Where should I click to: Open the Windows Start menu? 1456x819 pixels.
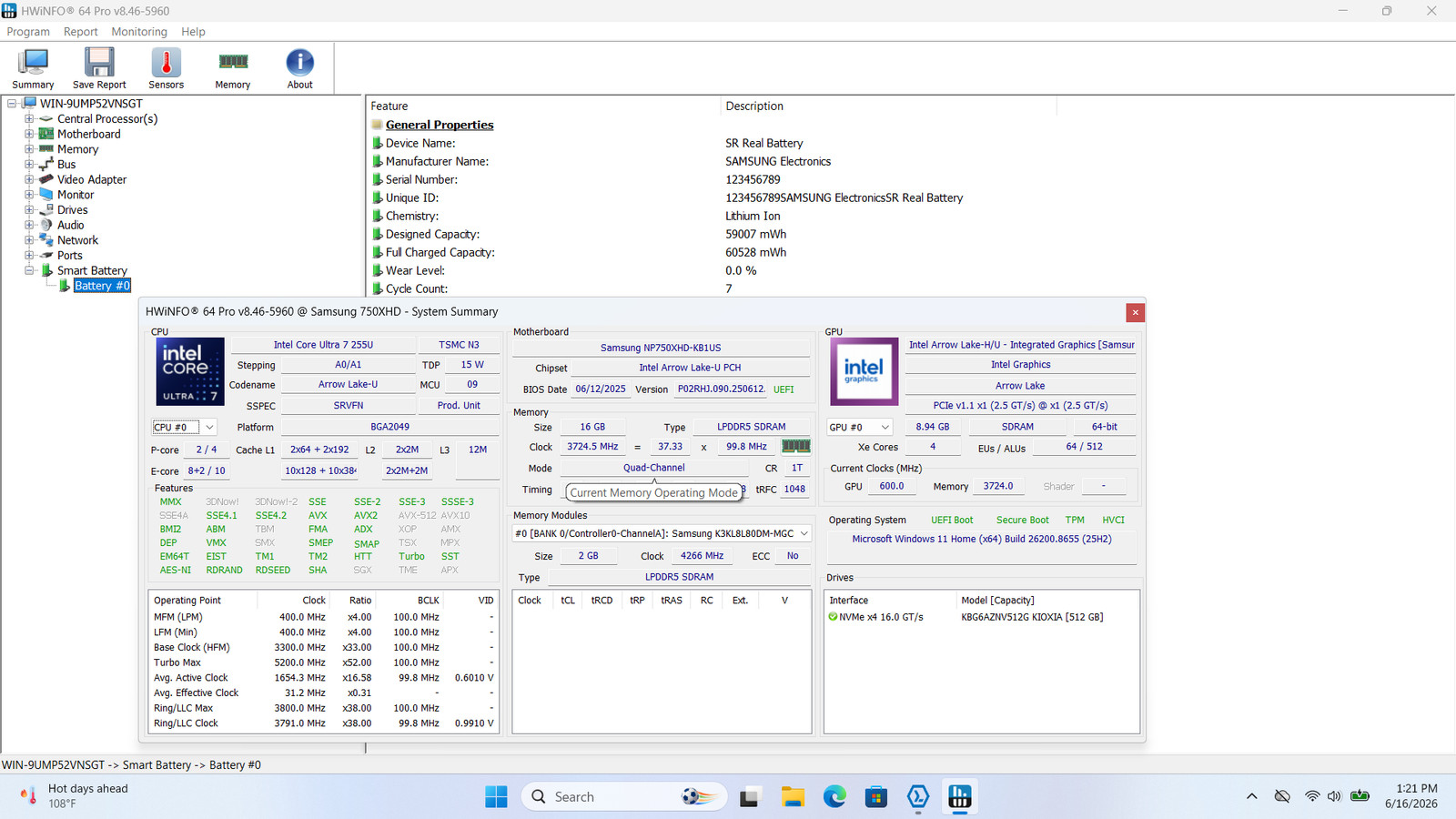(496, 797)
